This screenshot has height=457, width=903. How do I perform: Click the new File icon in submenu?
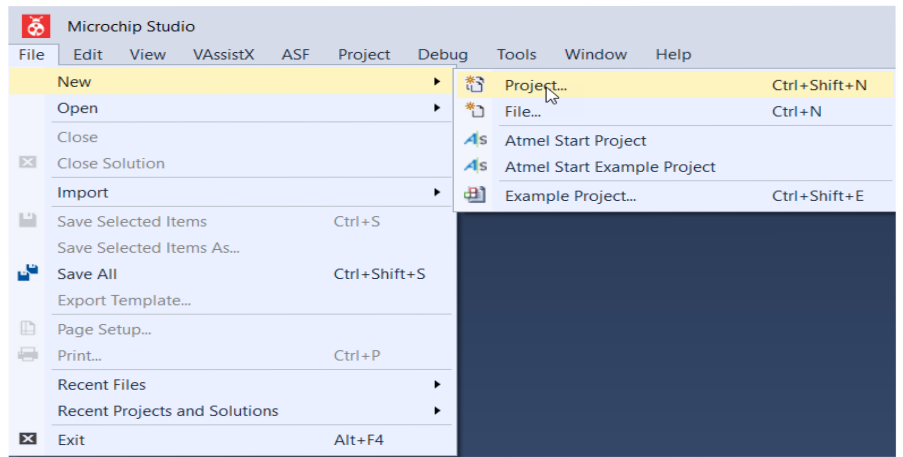point(475,110)
